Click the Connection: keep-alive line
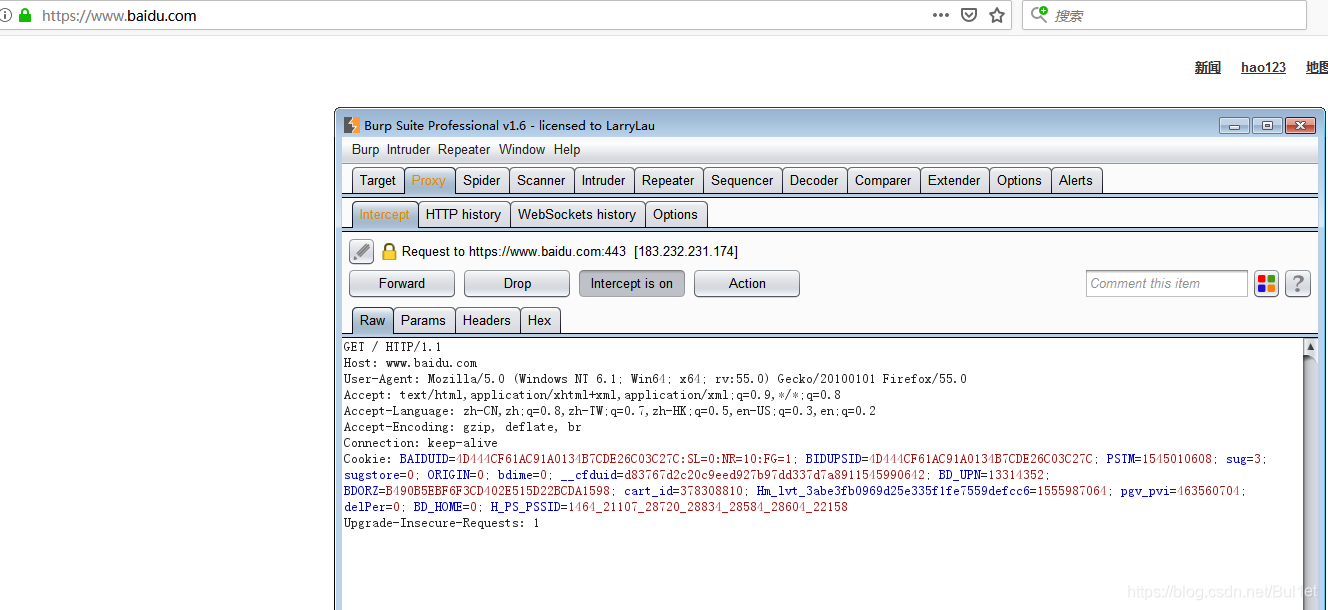The width and height of the screenshot is (1328, 610). coord(420,443)
